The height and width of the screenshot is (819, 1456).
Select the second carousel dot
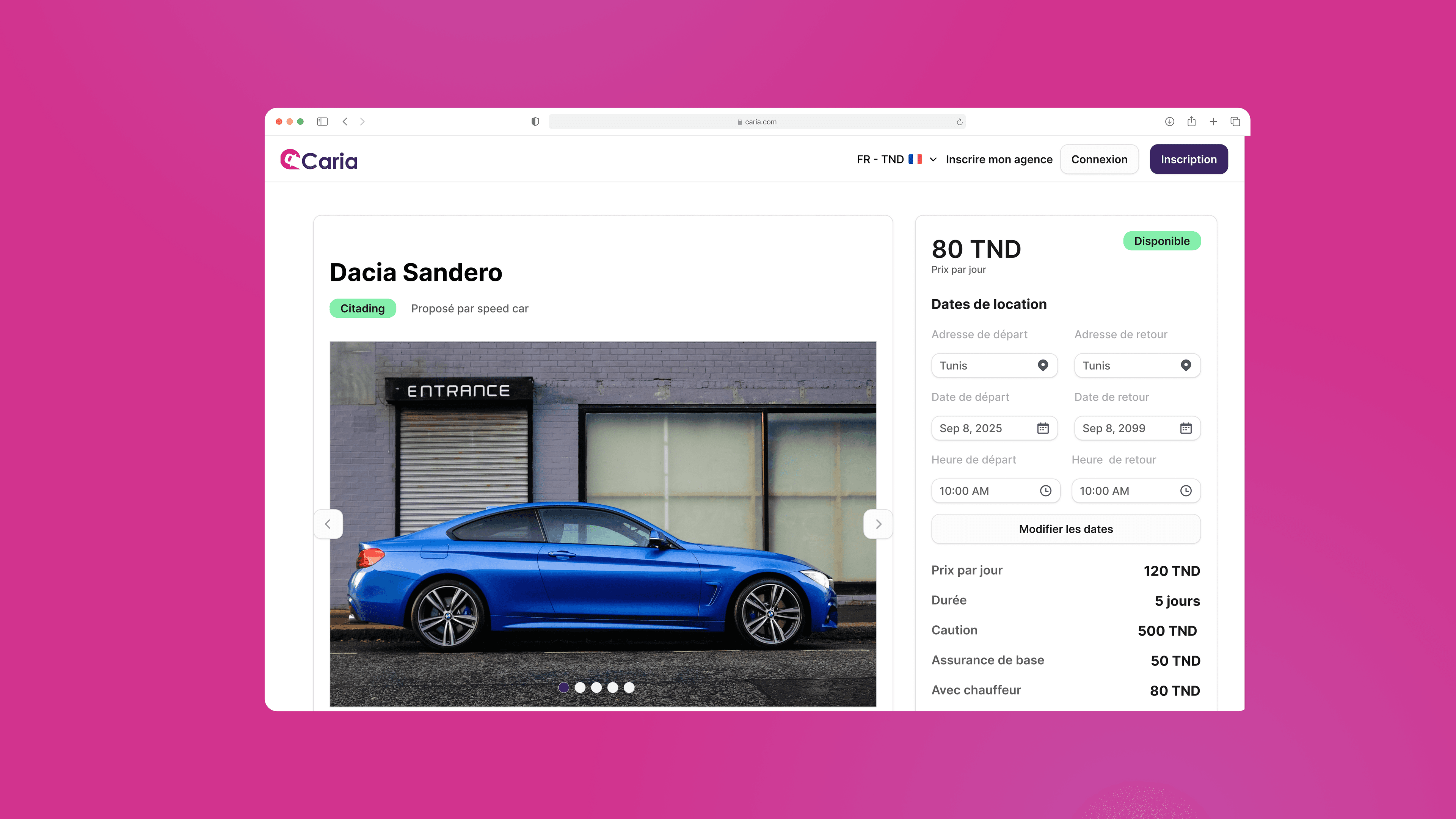tap(580, 687)
